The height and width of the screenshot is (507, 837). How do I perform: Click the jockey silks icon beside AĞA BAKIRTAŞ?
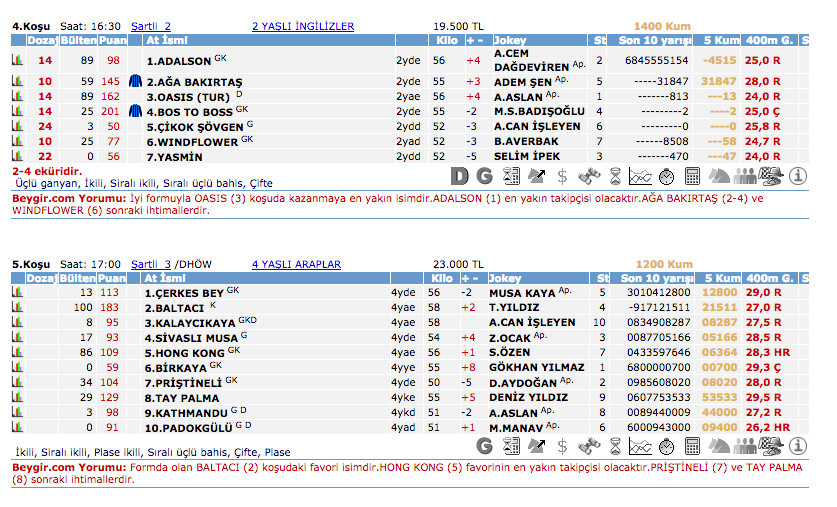[x=135, y=82]
